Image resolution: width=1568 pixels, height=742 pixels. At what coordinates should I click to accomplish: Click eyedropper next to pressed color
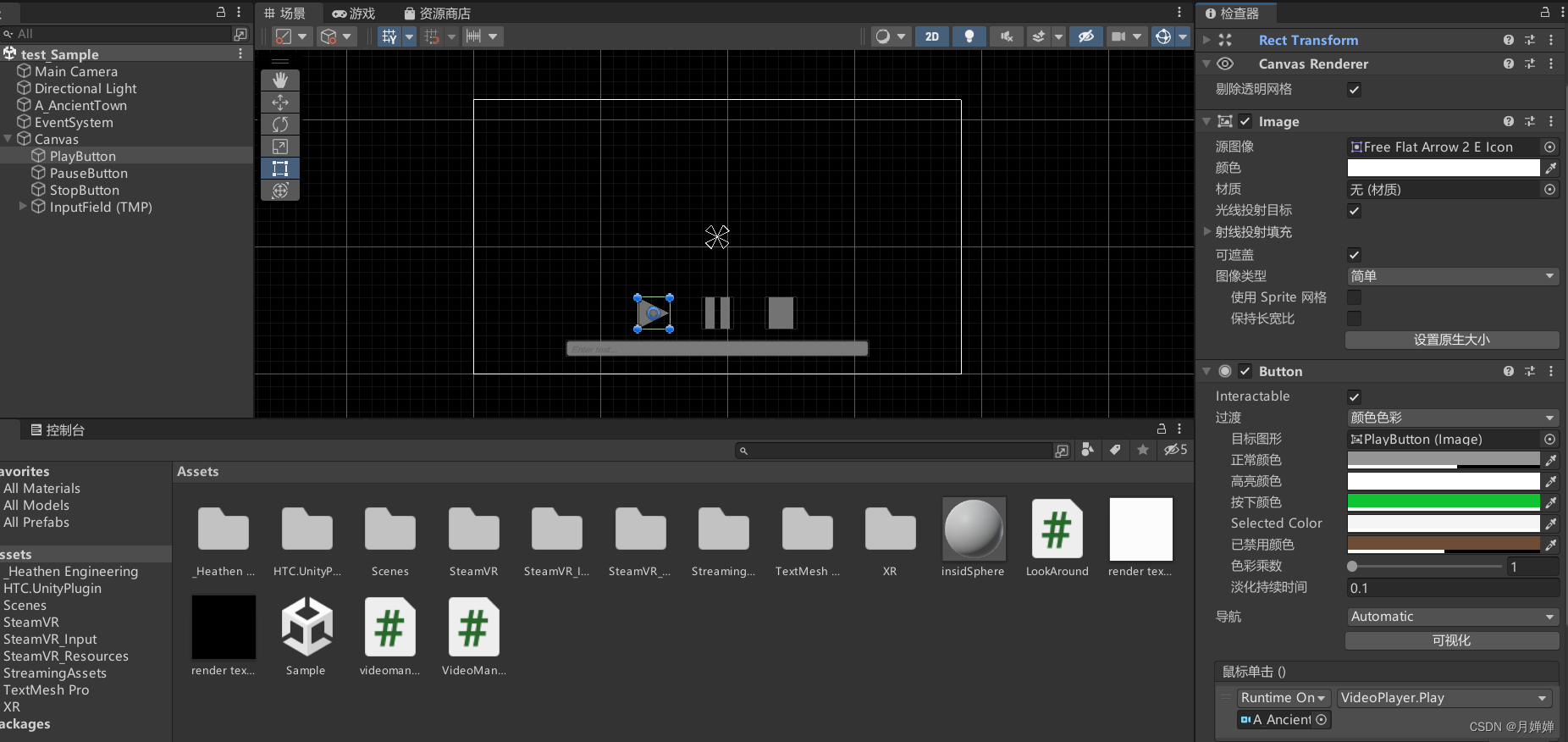tap(1551, 502)
